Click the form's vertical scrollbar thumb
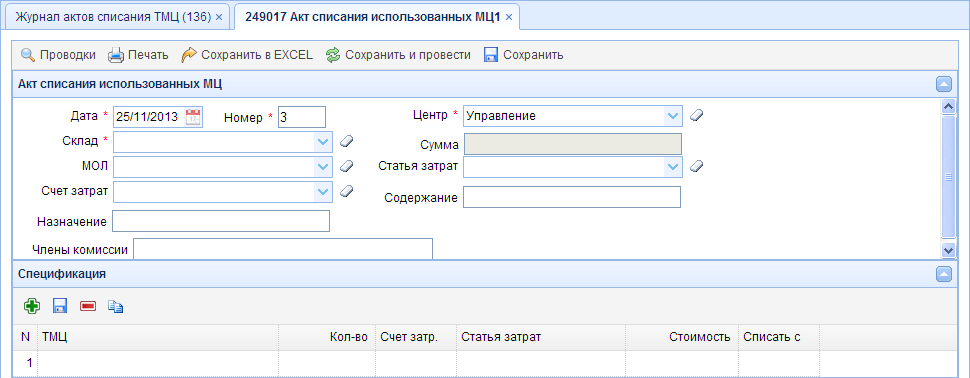This screenshot has width=970, height=378. point(948,177)
